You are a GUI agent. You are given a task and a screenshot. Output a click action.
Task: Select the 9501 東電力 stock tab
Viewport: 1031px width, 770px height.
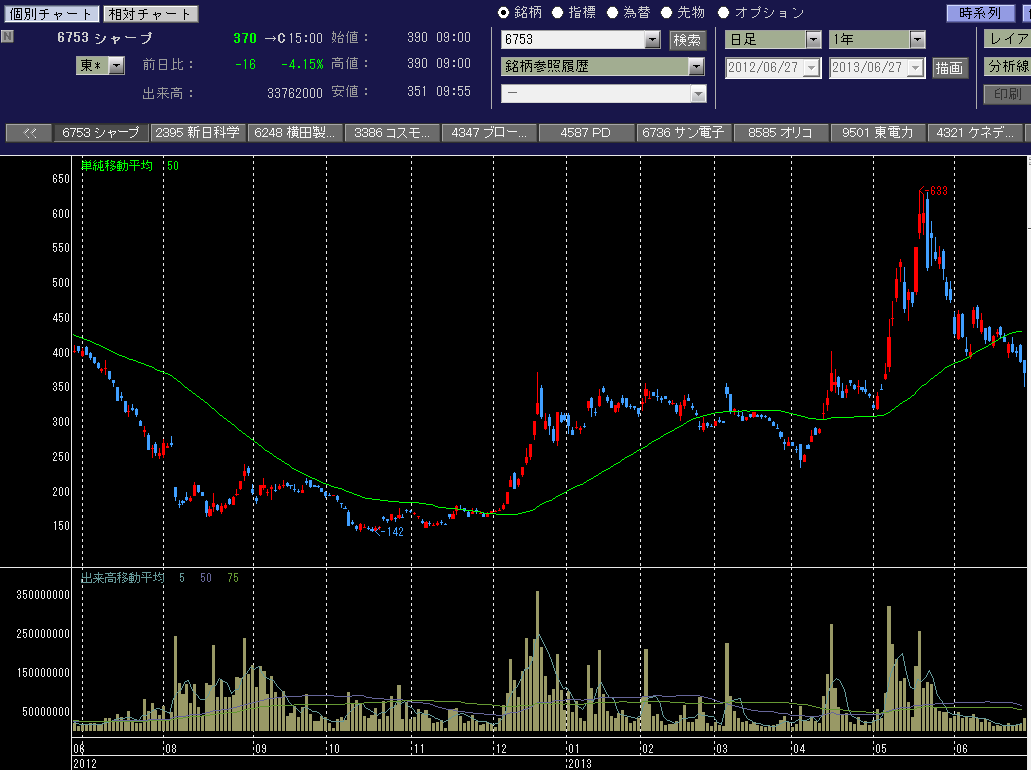(x=878, y=133)
